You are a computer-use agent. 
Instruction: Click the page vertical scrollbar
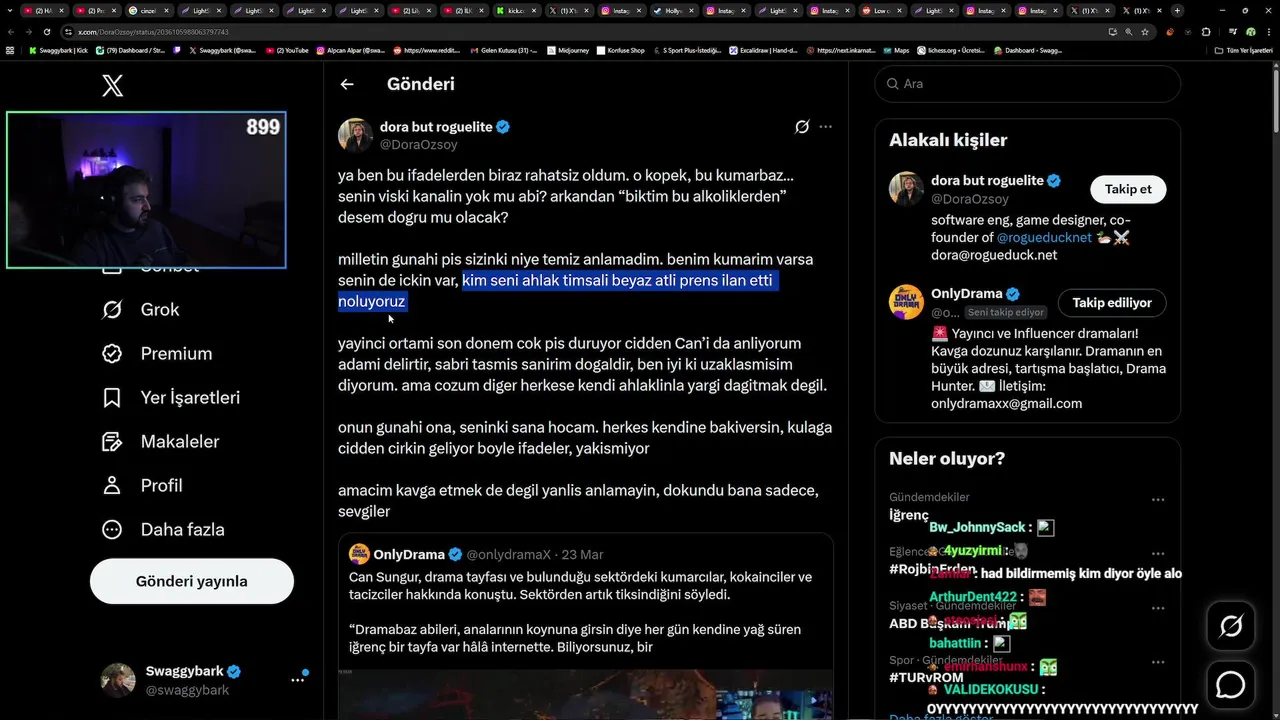point(1275,100)
